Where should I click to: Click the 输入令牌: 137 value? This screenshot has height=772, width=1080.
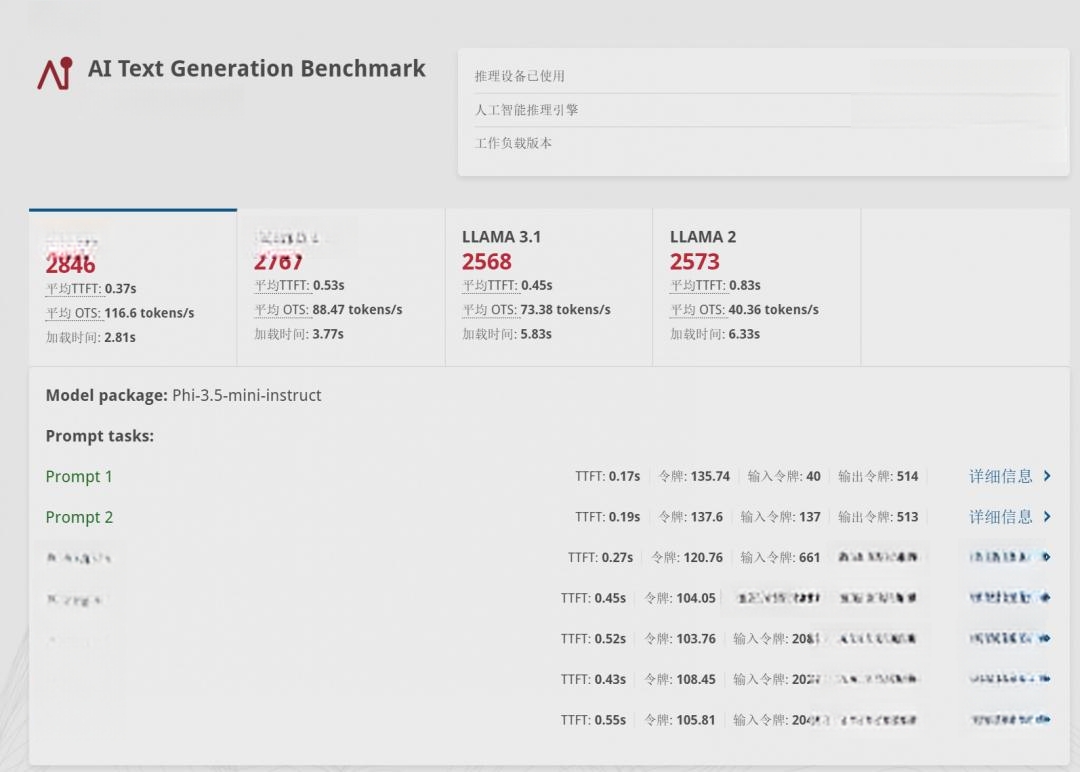tap(780, 517)
